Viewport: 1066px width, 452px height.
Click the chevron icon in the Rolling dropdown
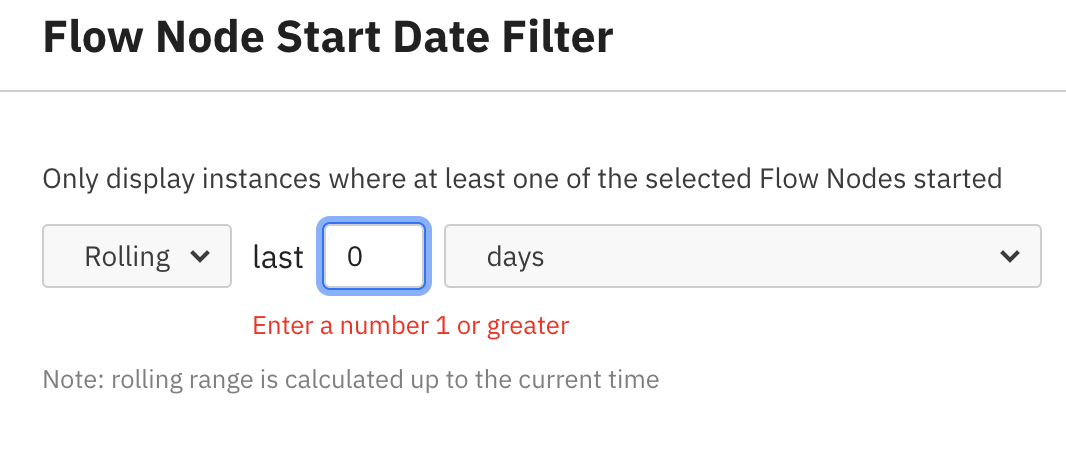(x=200, y=257)
